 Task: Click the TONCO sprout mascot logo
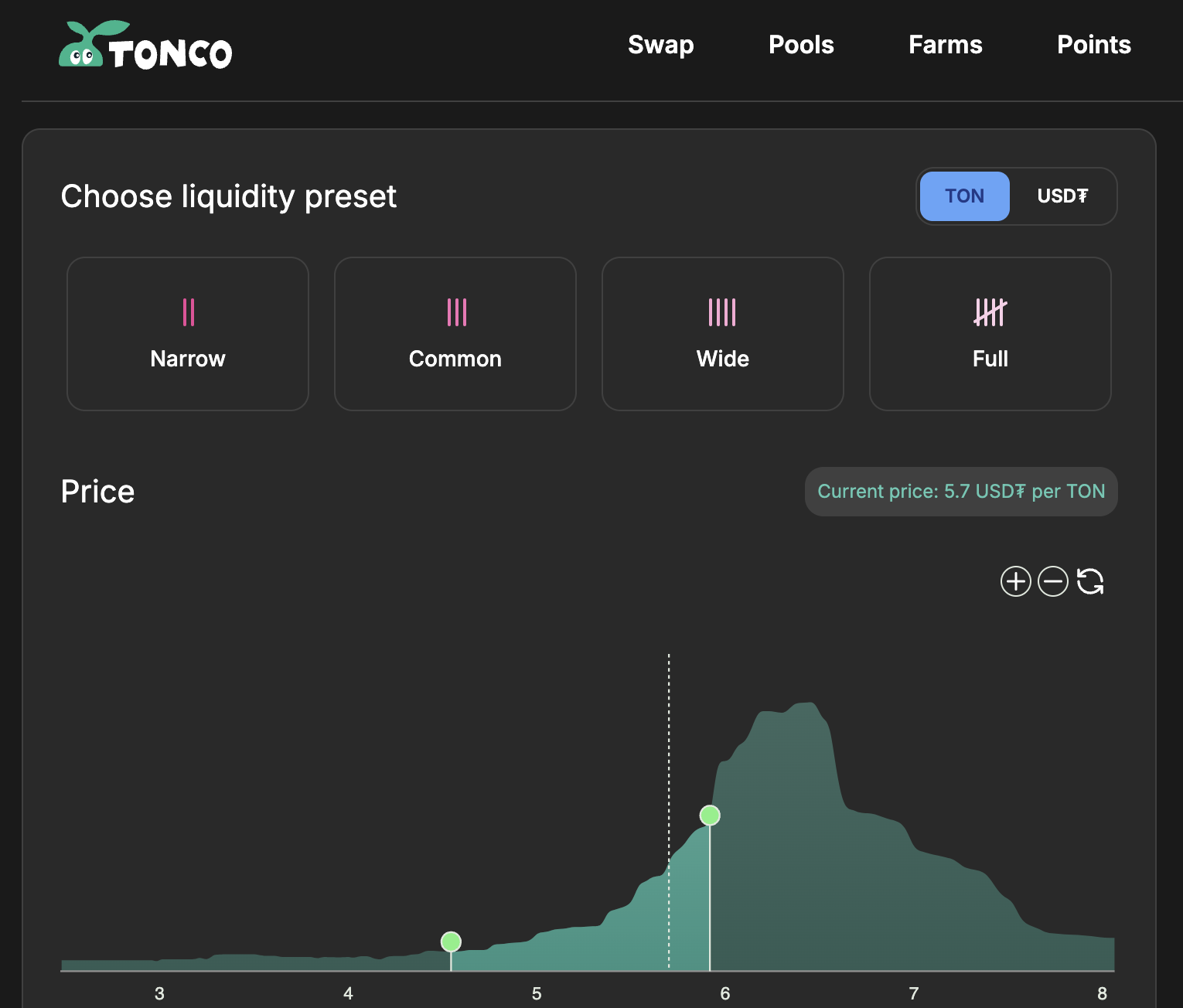pyautogui.click(x=93, y=46)
